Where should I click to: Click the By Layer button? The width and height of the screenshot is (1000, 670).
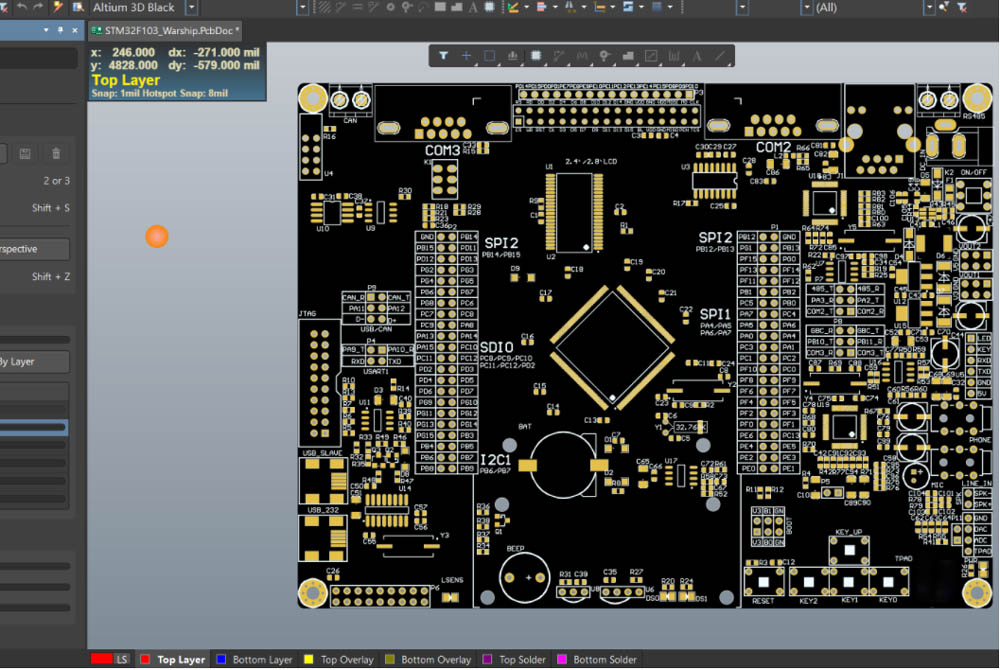[x=34, y=361]
